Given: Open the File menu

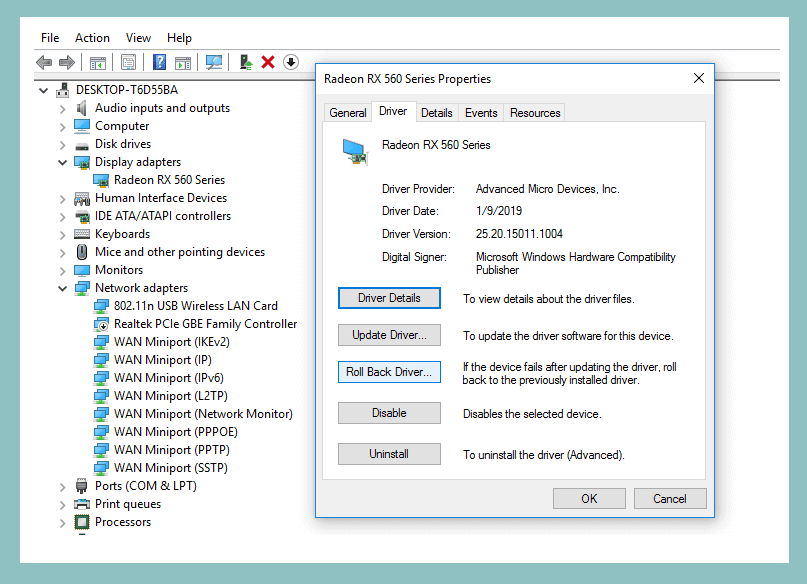Looking at the screenshot, I should pyautogui.click(x=50, y=38).
